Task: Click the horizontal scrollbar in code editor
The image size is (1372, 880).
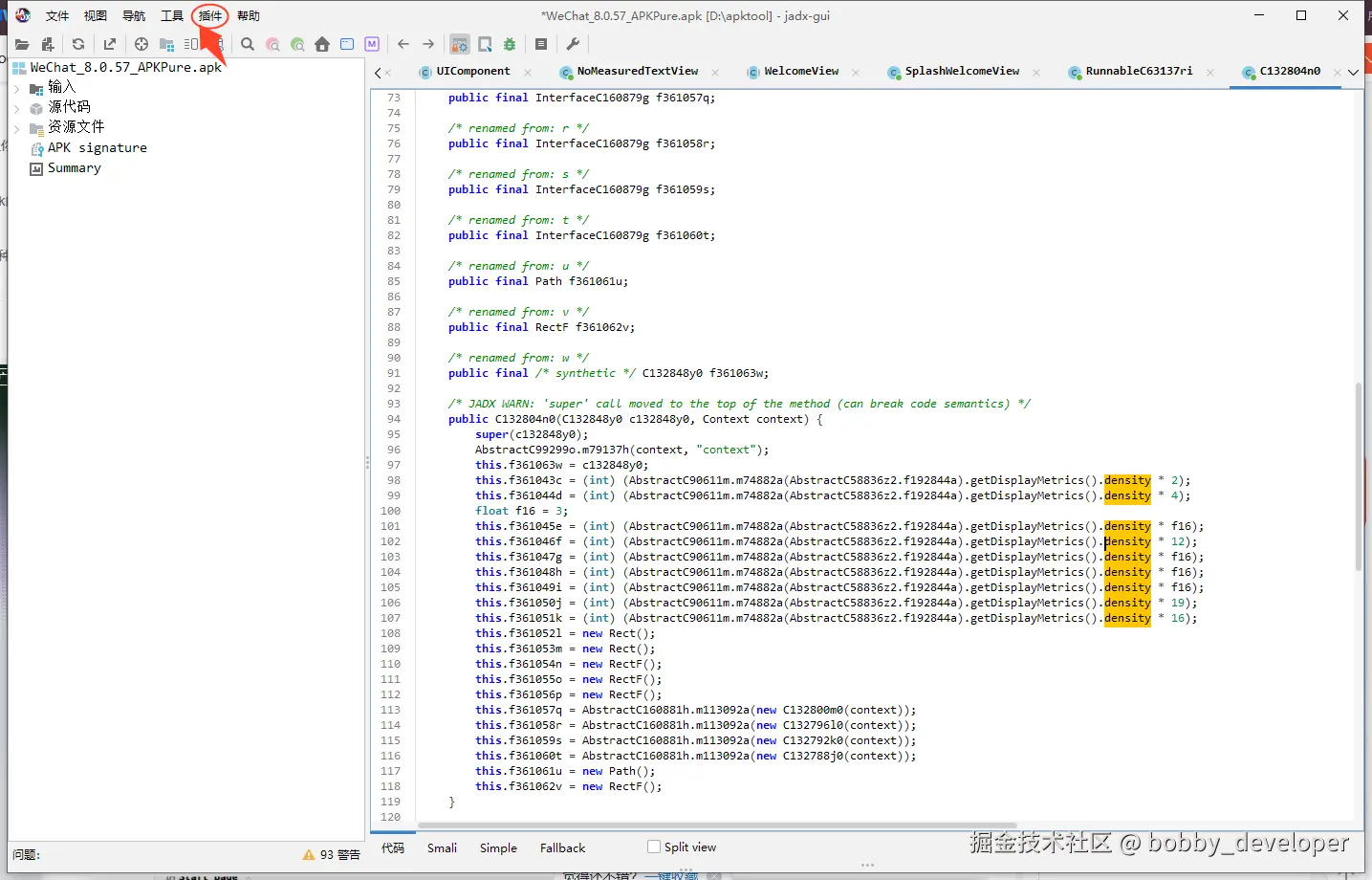Action: coord(717,825)
